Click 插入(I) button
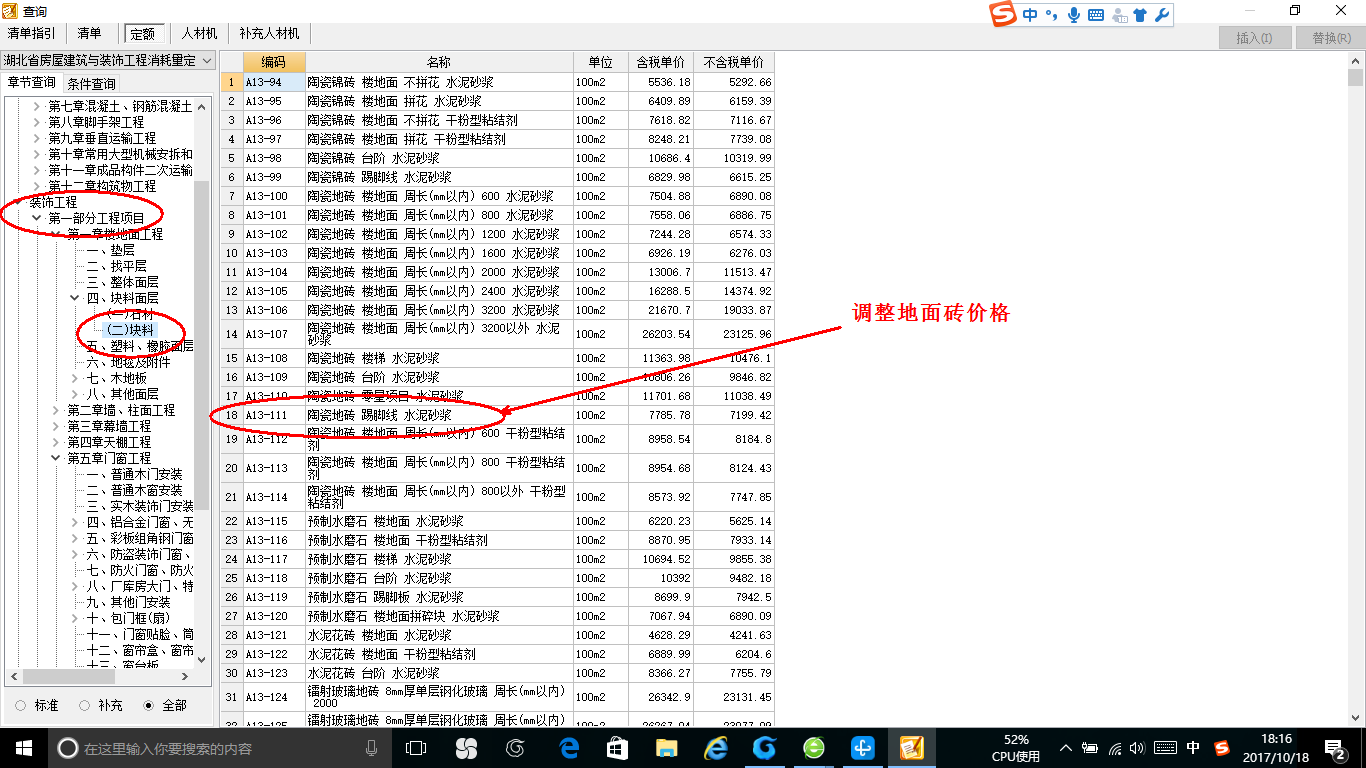 point(1254,38)
